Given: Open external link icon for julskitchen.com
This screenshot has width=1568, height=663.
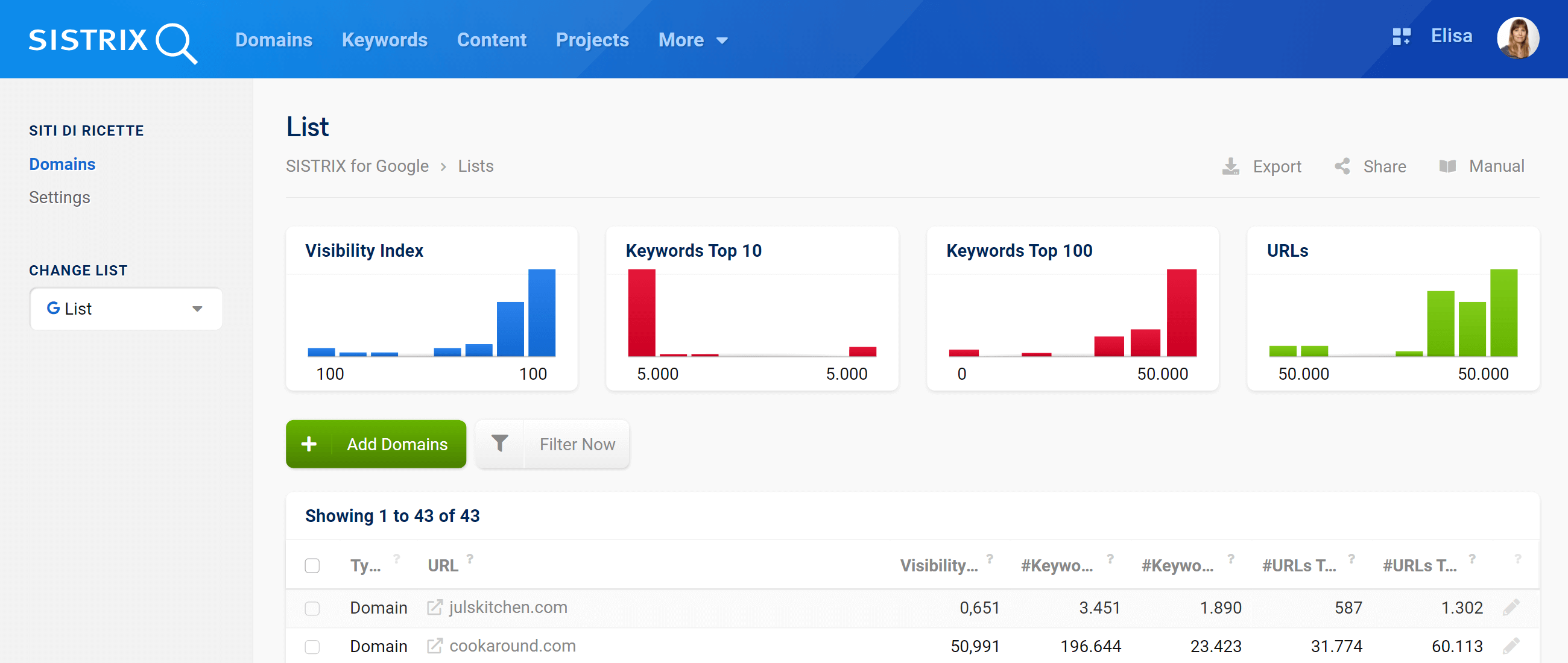Looking at the screenshot, I should pos(435,607).
